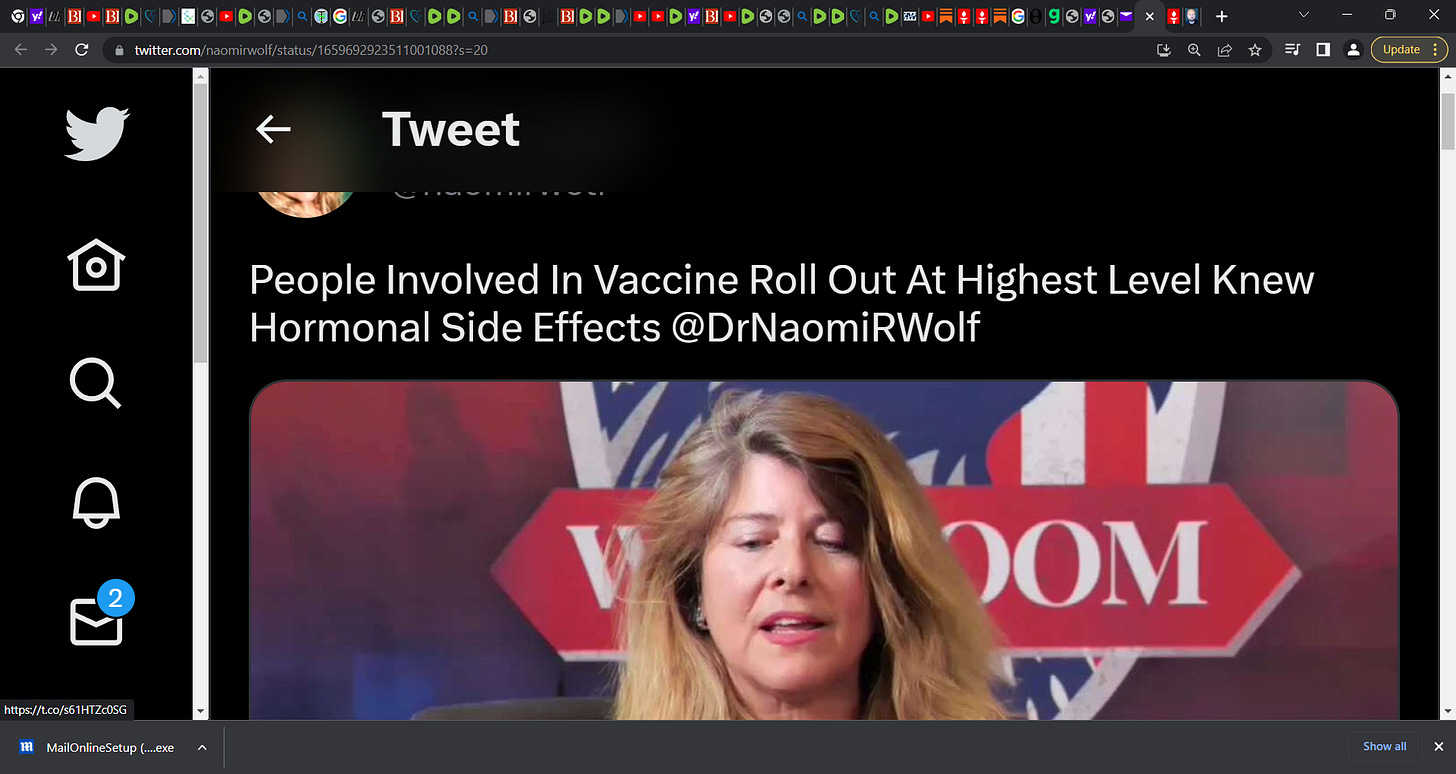Open the Twitter Home icon
This screenshot has width=1456, height=774.
(x=96, y=265)
